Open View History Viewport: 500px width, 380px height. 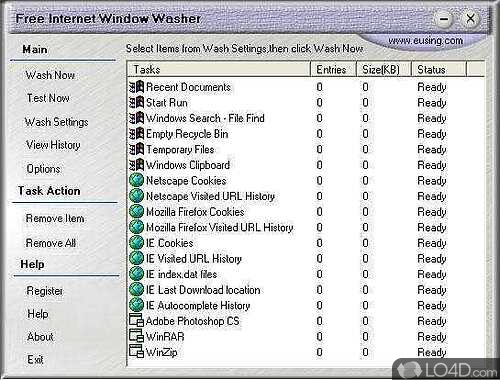coord(53,145)
